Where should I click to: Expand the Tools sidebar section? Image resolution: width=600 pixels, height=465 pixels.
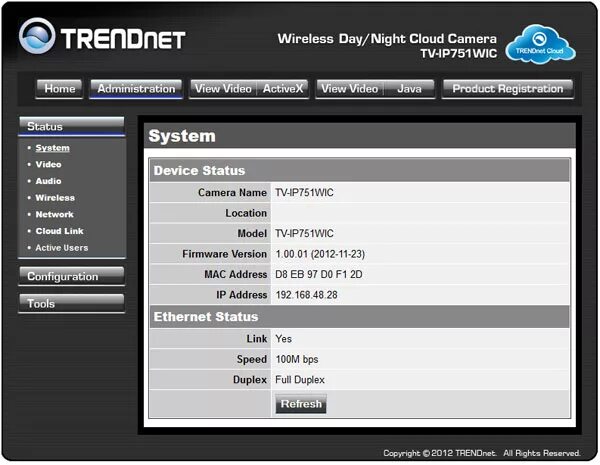coord(72,303)
